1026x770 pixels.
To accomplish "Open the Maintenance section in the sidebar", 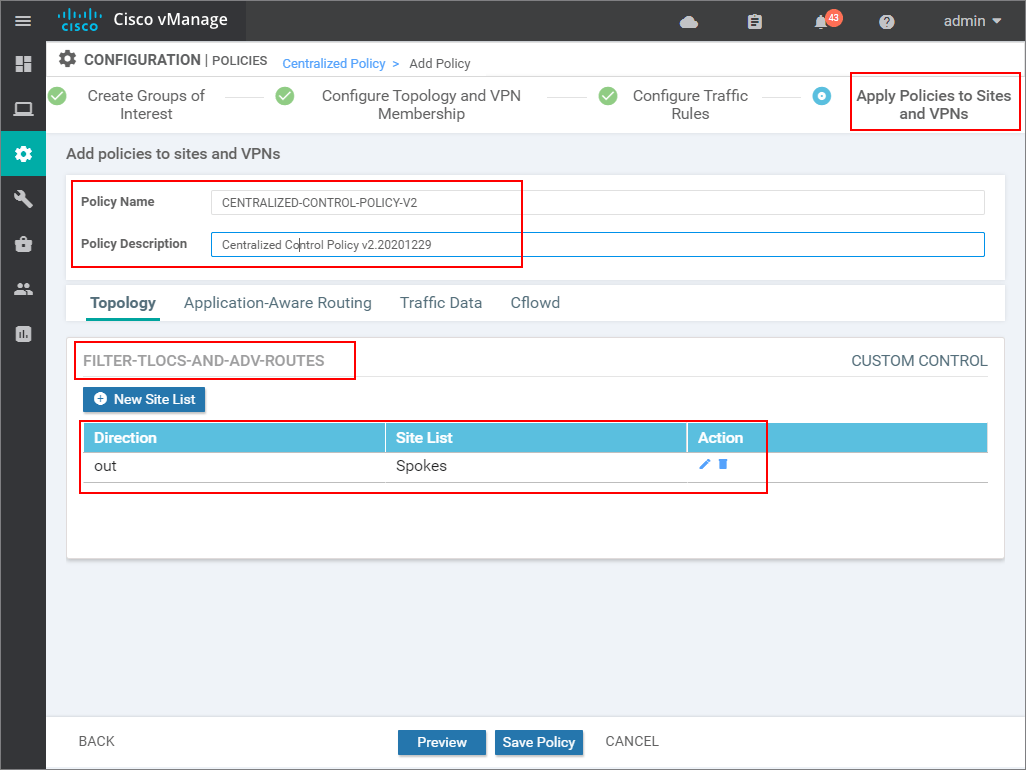I will [22, 243].
